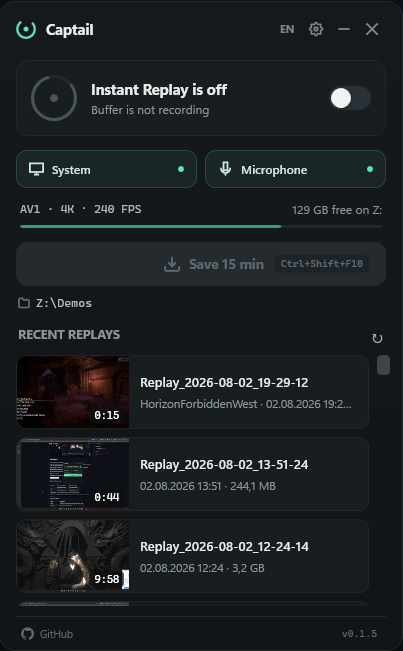403x651 pixels.
Task: Click the microphone icon
Action: (225, 169)
